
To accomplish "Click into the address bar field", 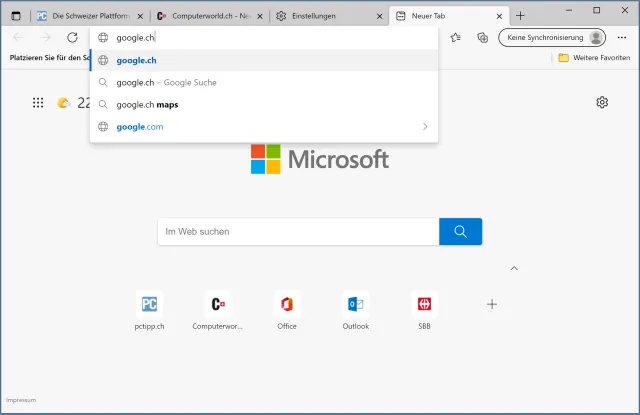I will click(x=264, y=38).
